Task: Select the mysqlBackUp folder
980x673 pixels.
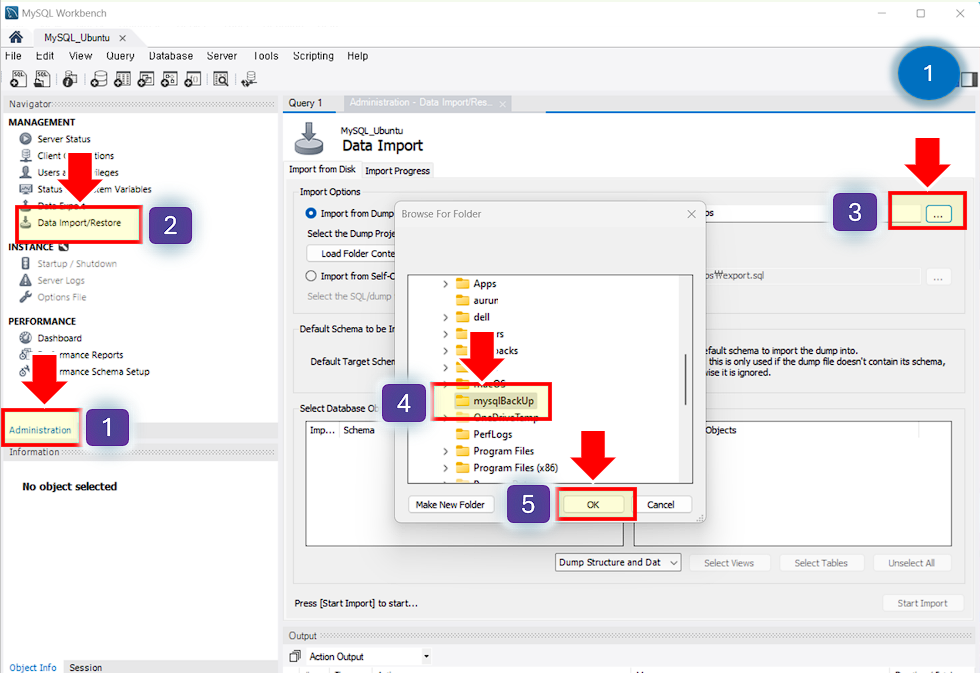Action: 503,401
